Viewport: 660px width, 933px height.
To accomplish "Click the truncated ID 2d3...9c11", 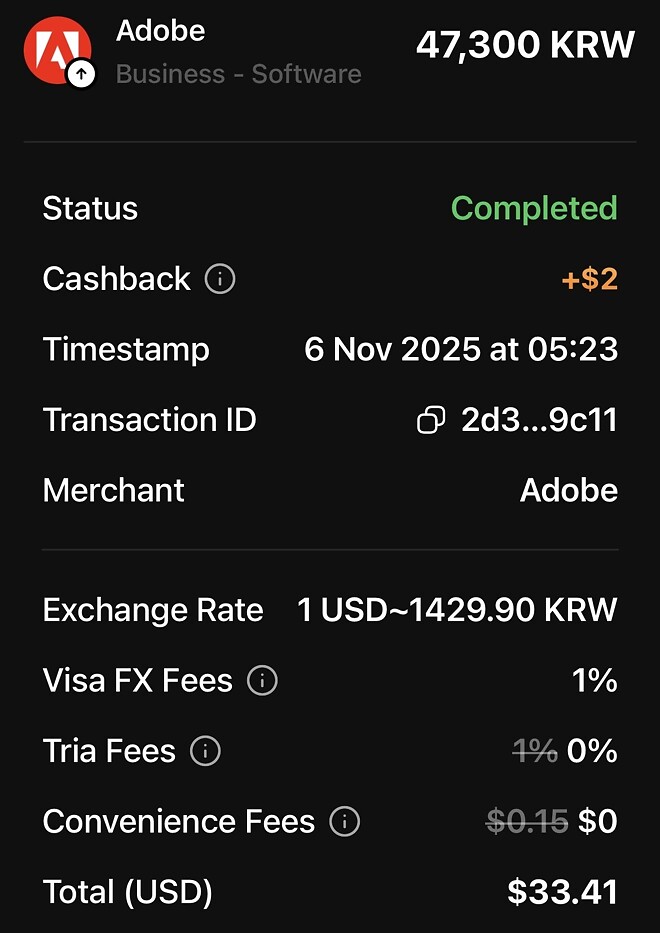I will coord(539,421).
